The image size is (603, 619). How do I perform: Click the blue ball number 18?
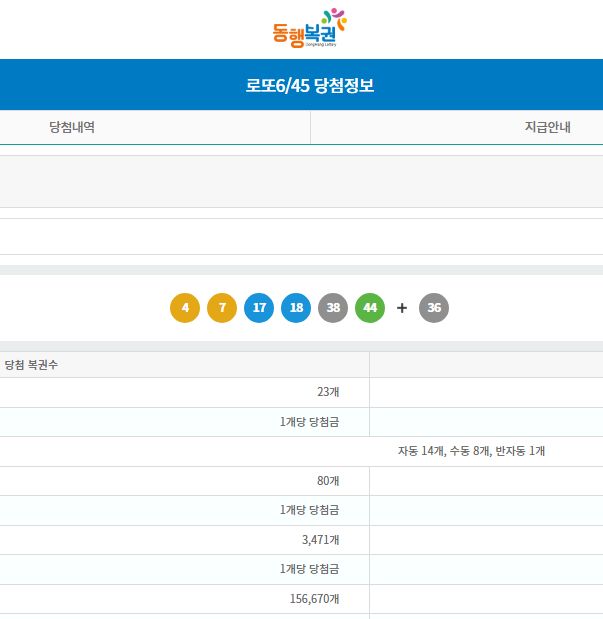click(296, 308)
